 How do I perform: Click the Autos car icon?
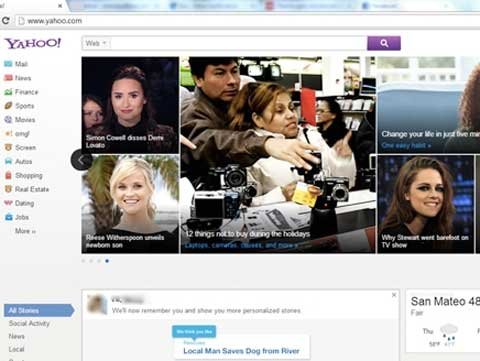(x=8, y=161)
